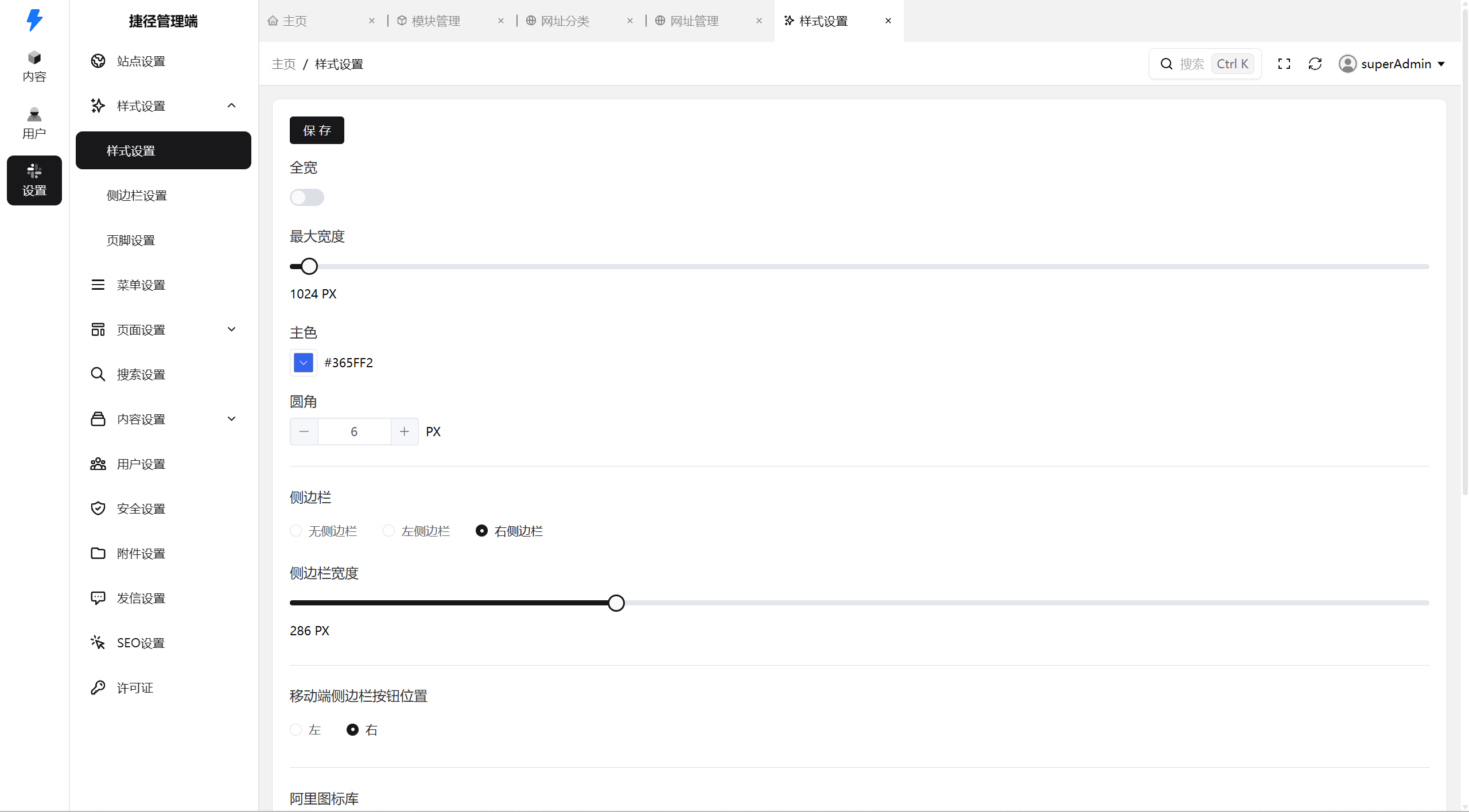This screenshot has height=812, width=1469.
Task: Decrease 圆角 value with minus button
Action: (304, 432)
